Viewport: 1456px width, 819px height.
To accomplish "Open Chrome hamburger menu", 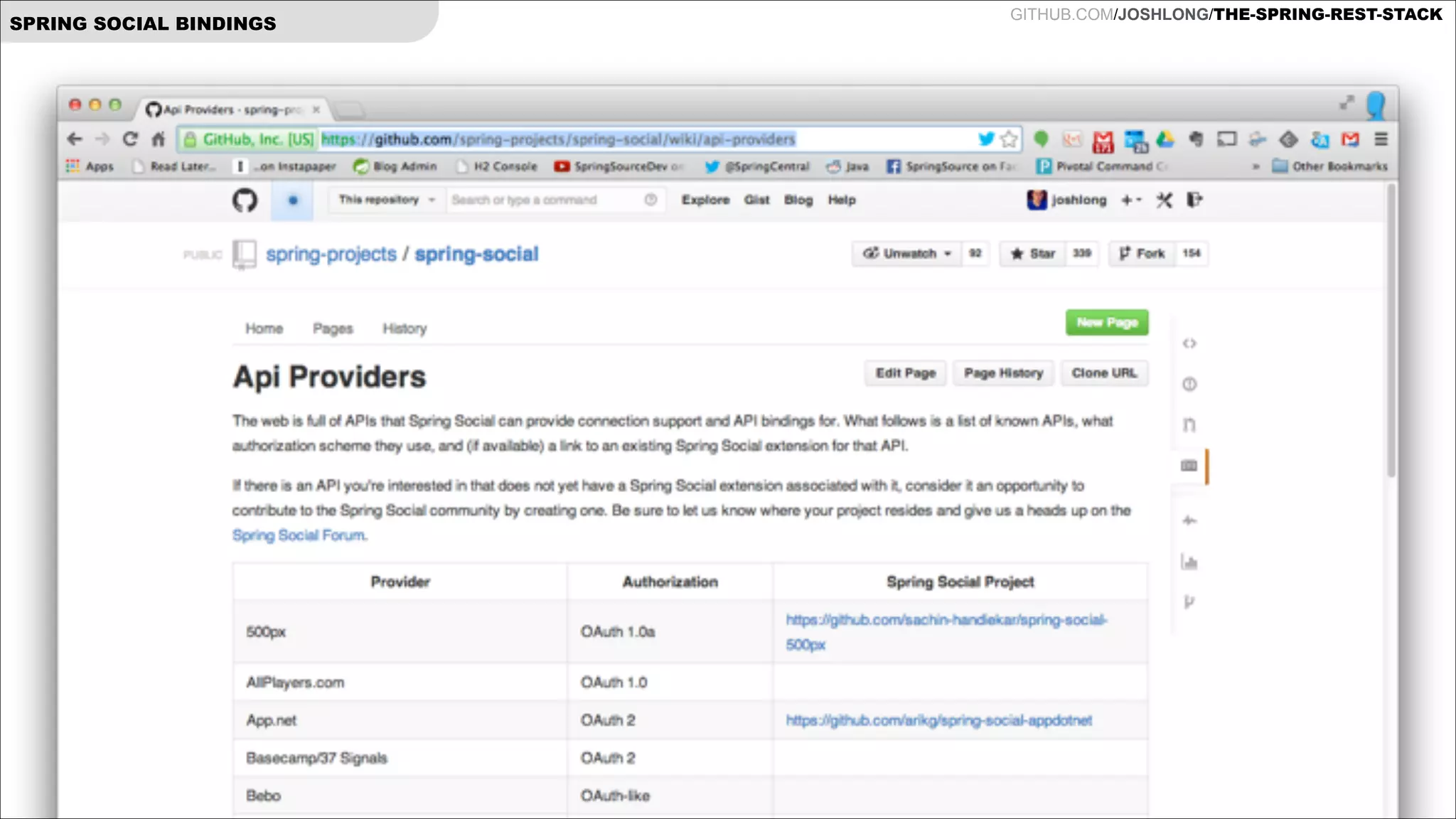I will point(1381,139).
